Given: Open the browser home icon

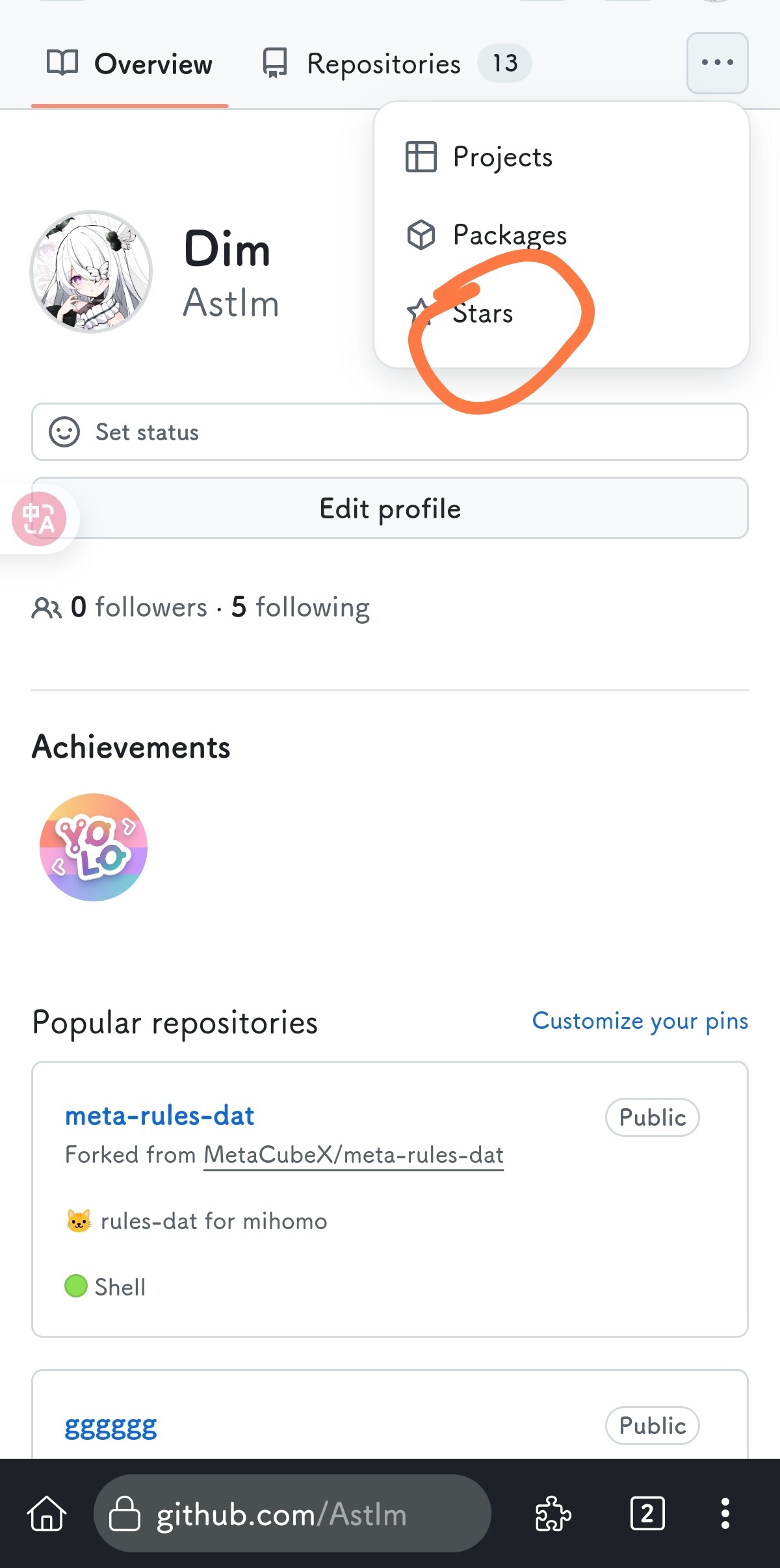Looking at the screenshot, I should tap(47, 1513).
